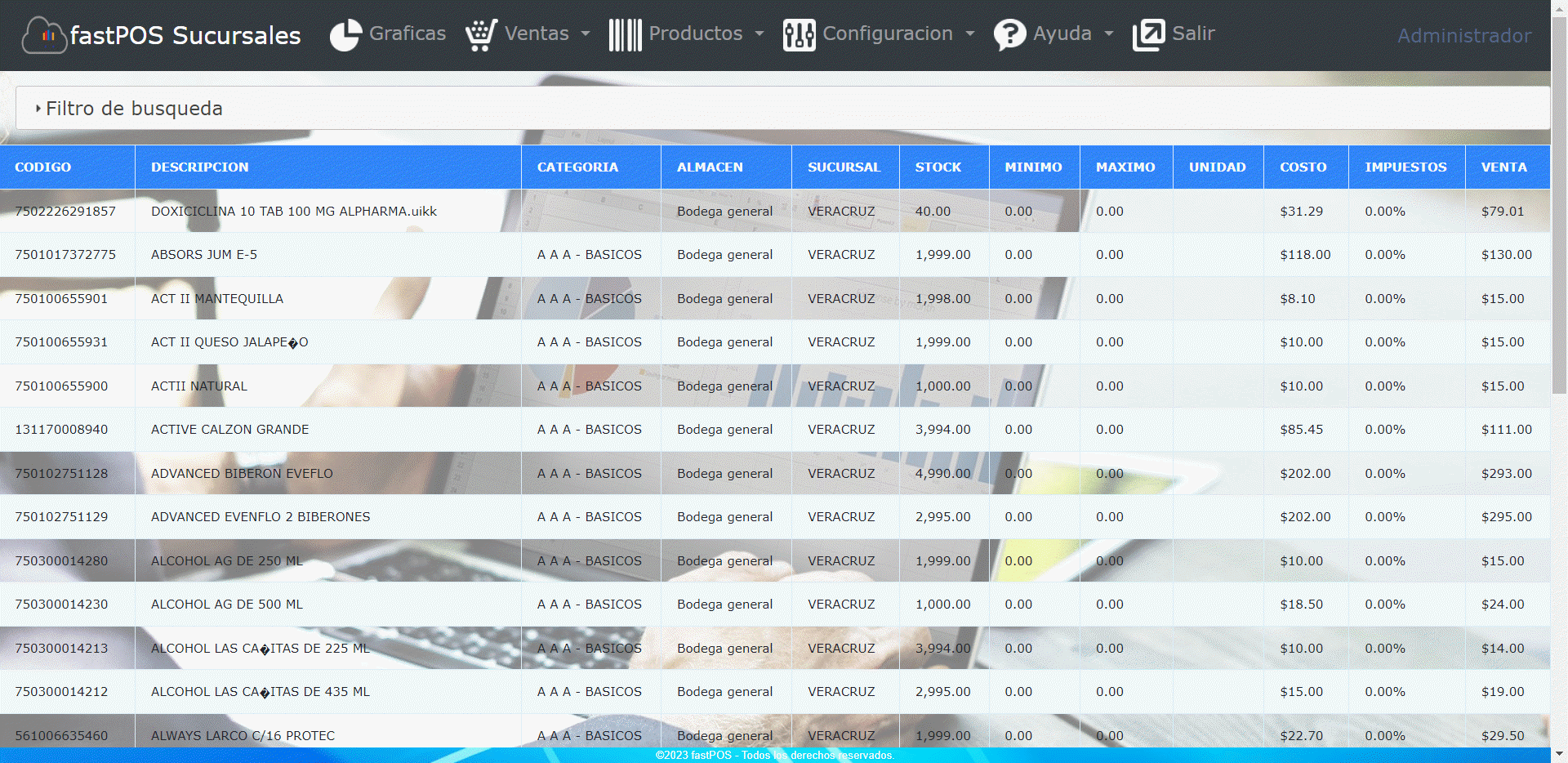Expand the Ayuda dropdown menu
The image size is (1568, 763).
click(x=1062, y=34)
